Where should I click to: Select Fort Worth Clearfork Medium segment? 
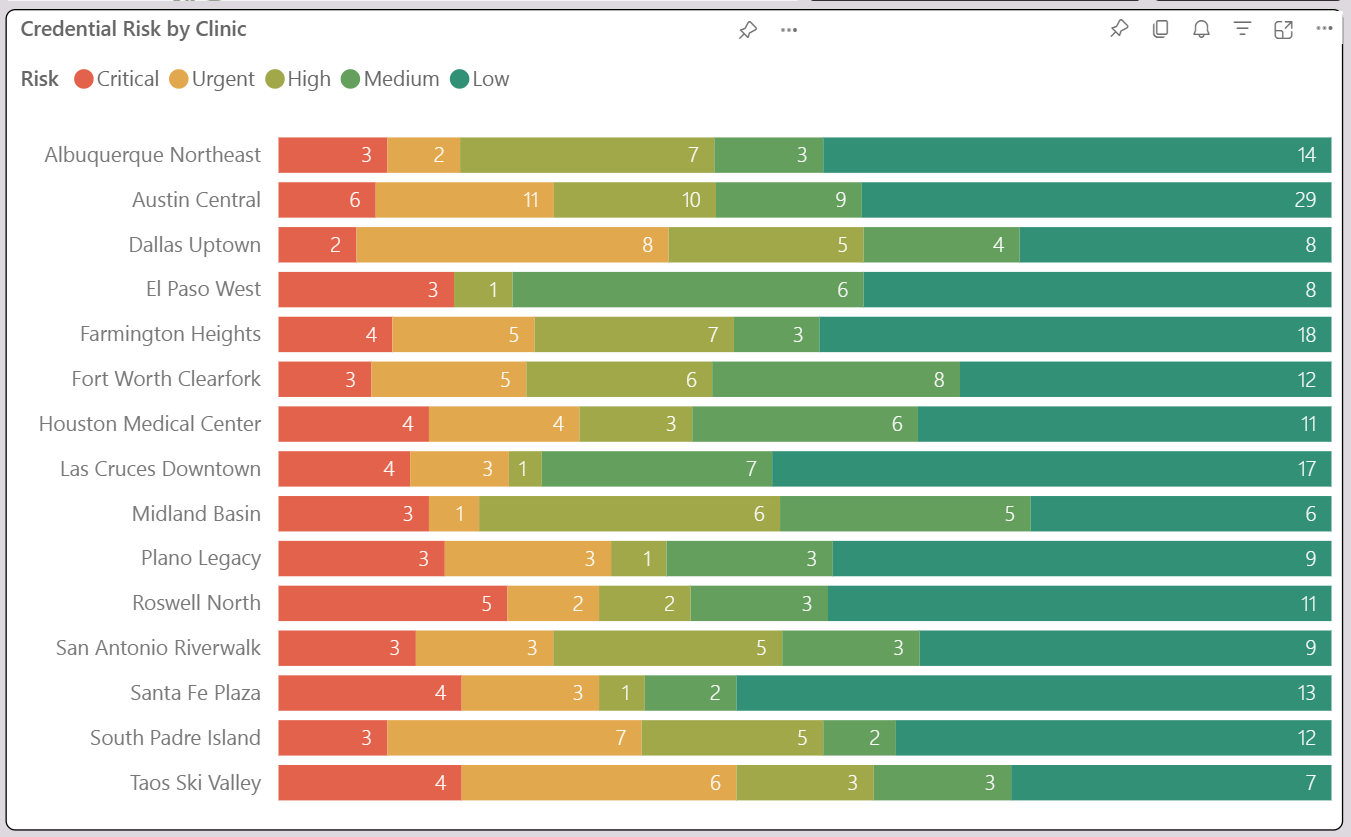[836, 379]
